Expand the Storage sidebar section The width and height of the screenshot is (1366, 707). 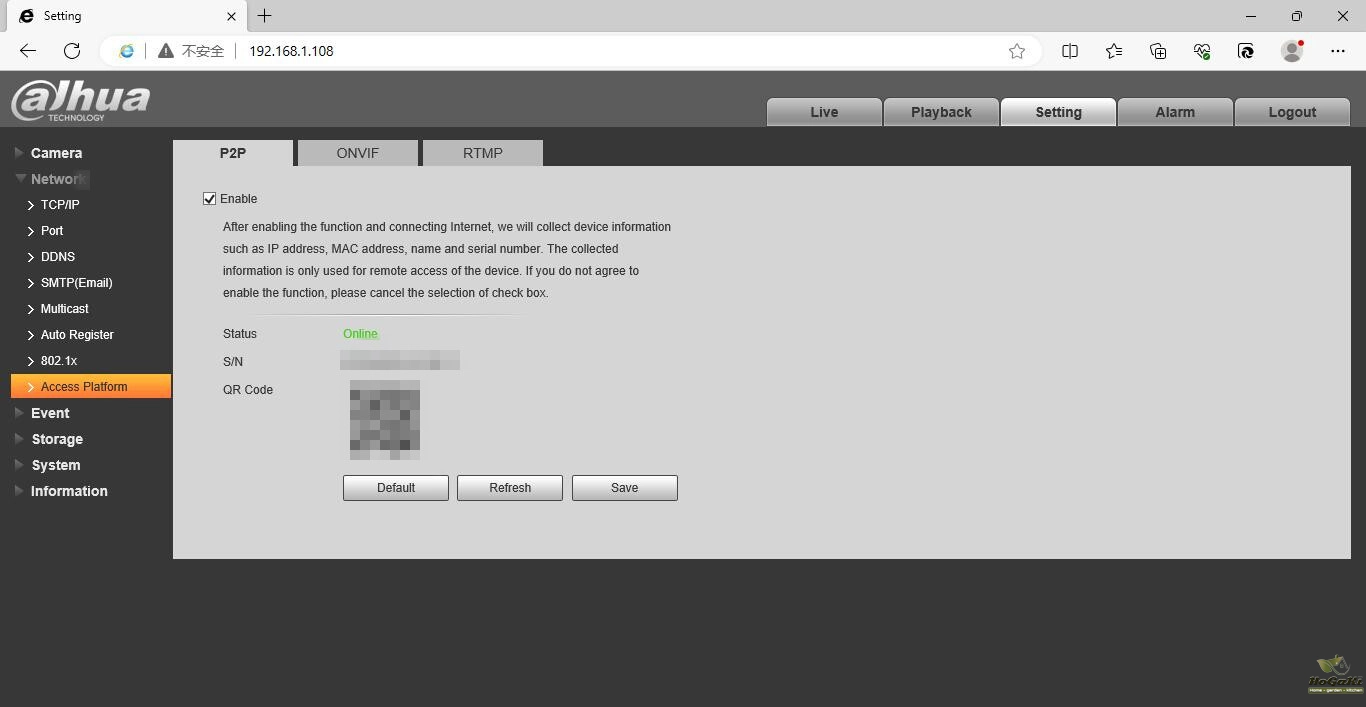57,439
